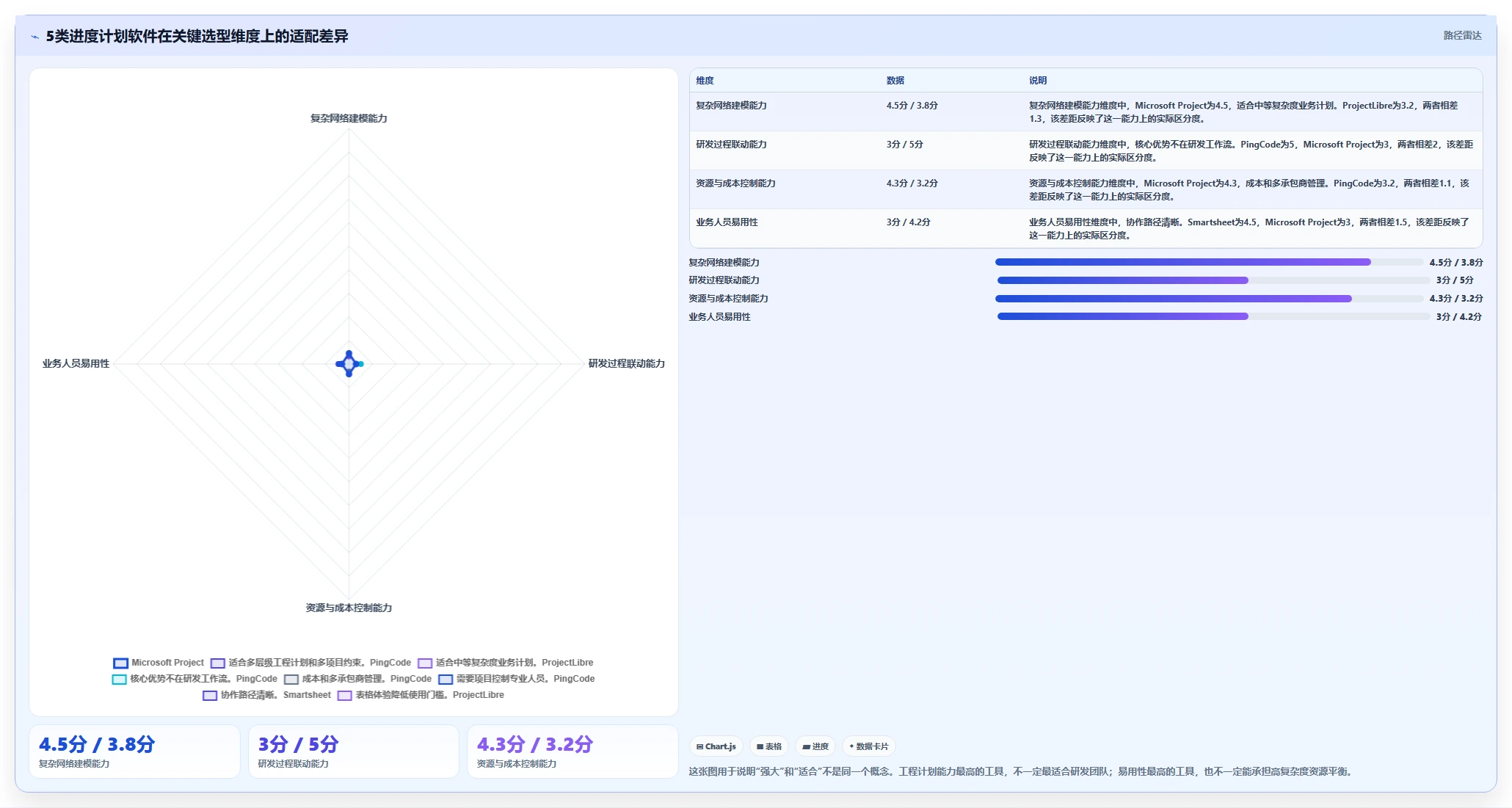The width and height of the screenshot is (1512, 808).
Task: Open the 4.3分 / 3.2分 stat card
Action: (x=573, y=751)
